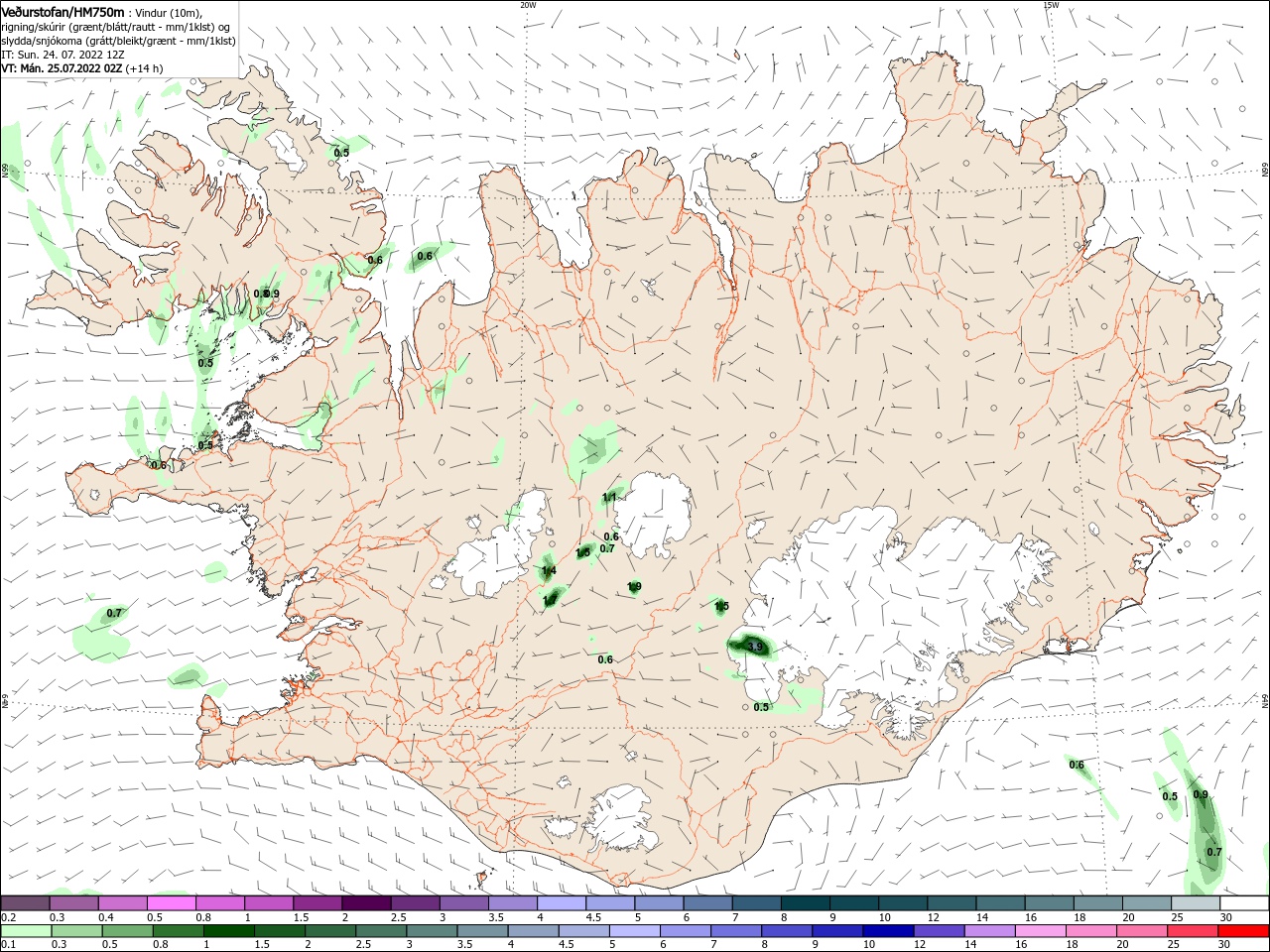Image resolution: width=1270 pixels, height=952 pixels.
Task: Click the 1.9 precipitation value label
Action: [x=634, y=587]
